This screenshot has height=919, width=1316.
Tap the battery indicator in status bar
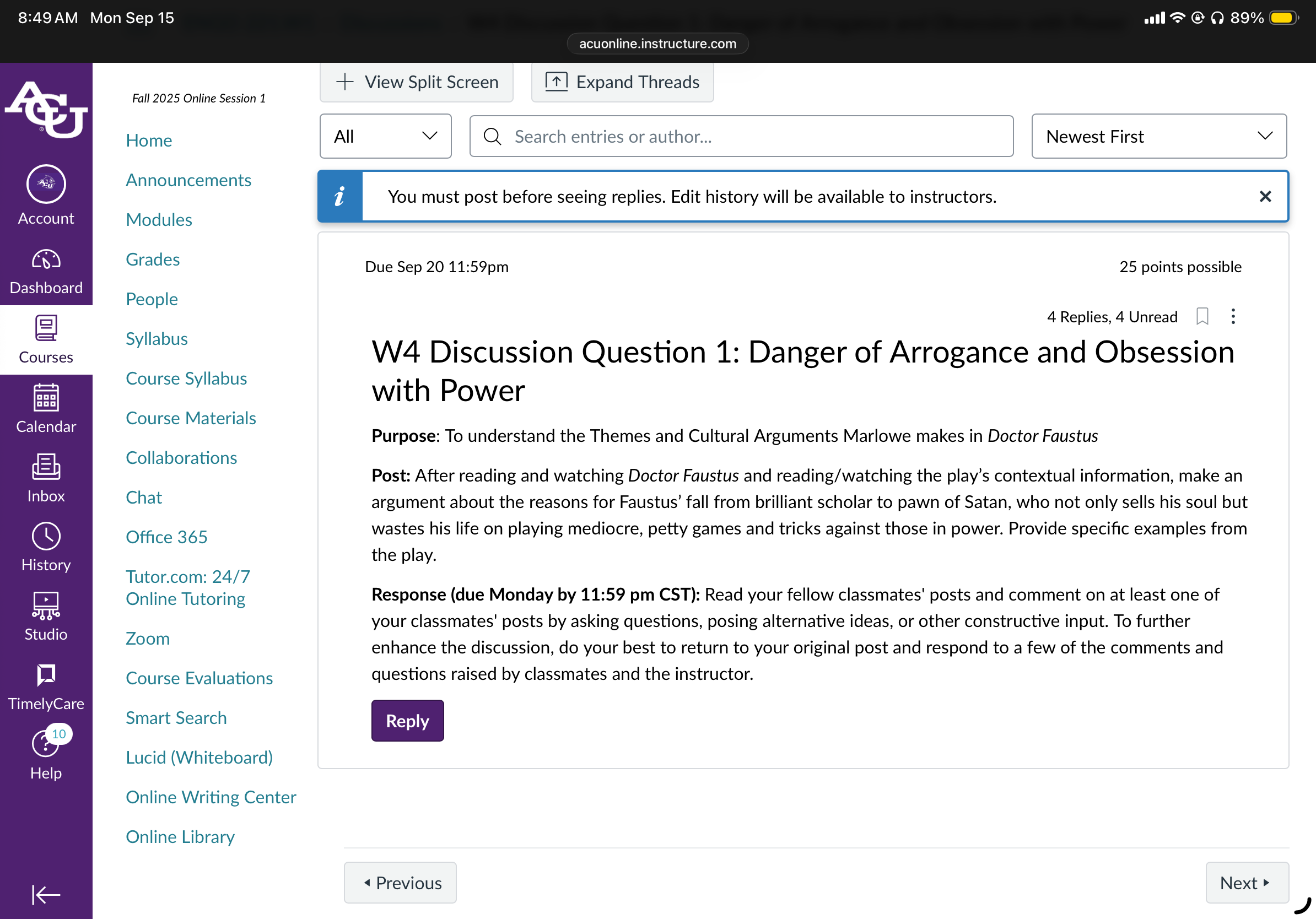(x=1284, y=18)
